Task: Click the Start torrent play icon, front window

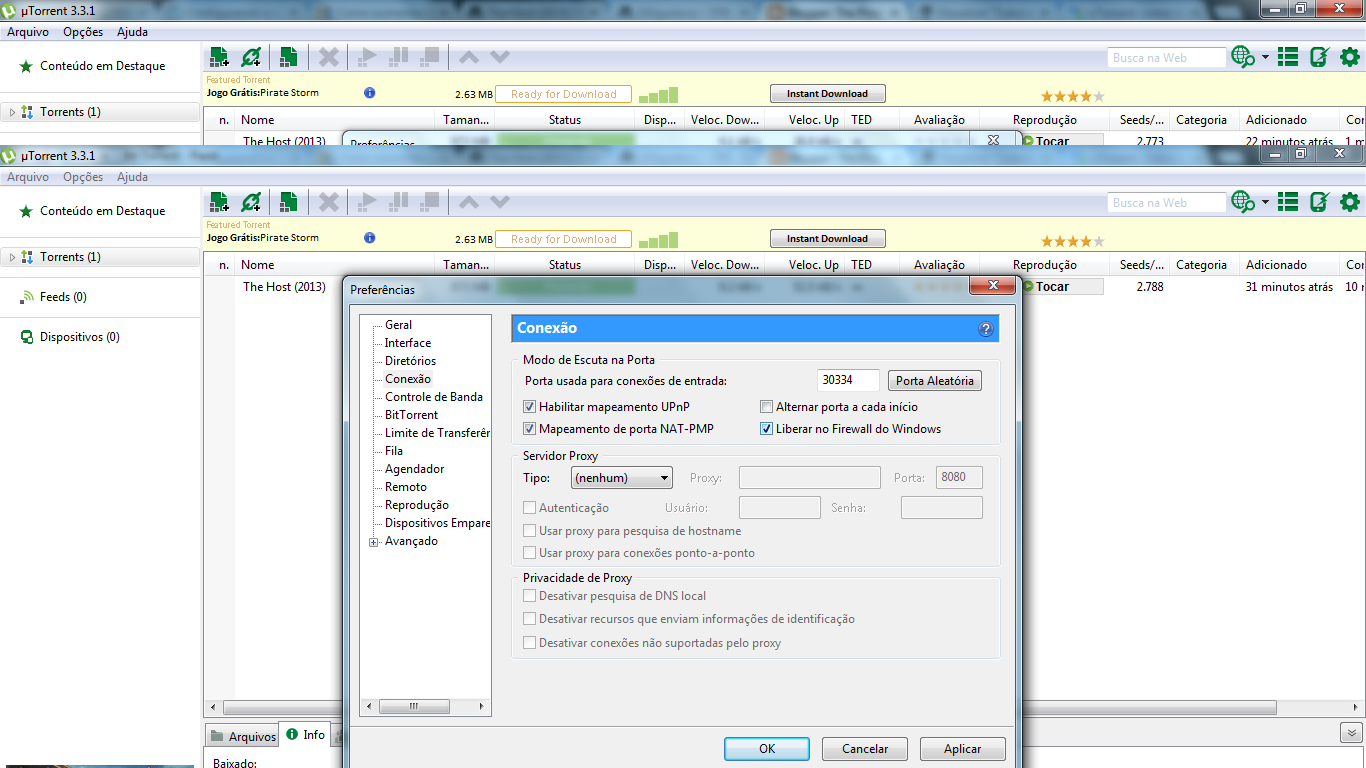Action: pyautogui.click(x=367, y=202)
